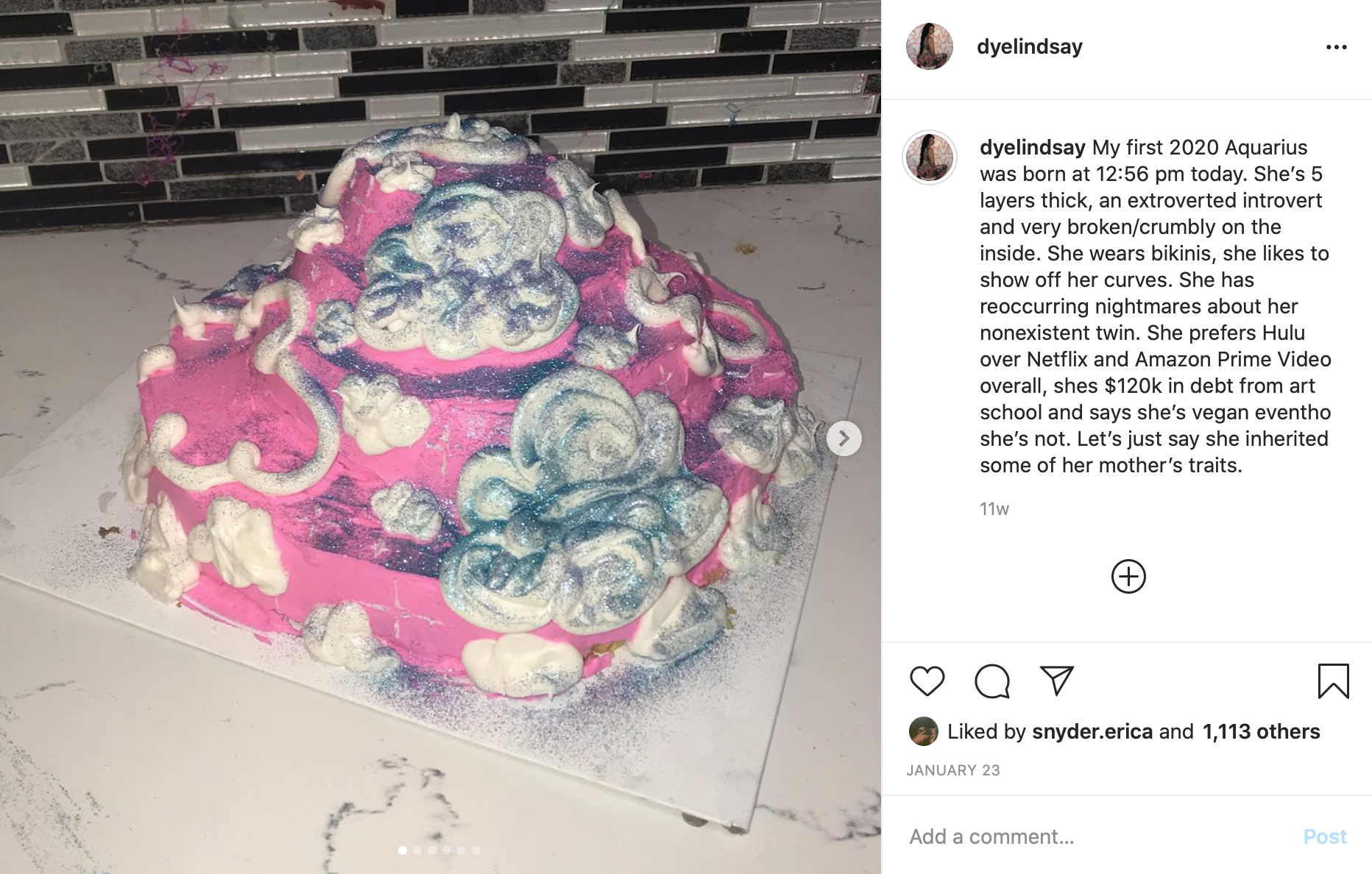Open dyelindsay username in caption
This screenshot has width=1372, height=874.
tap(1032, 147)
